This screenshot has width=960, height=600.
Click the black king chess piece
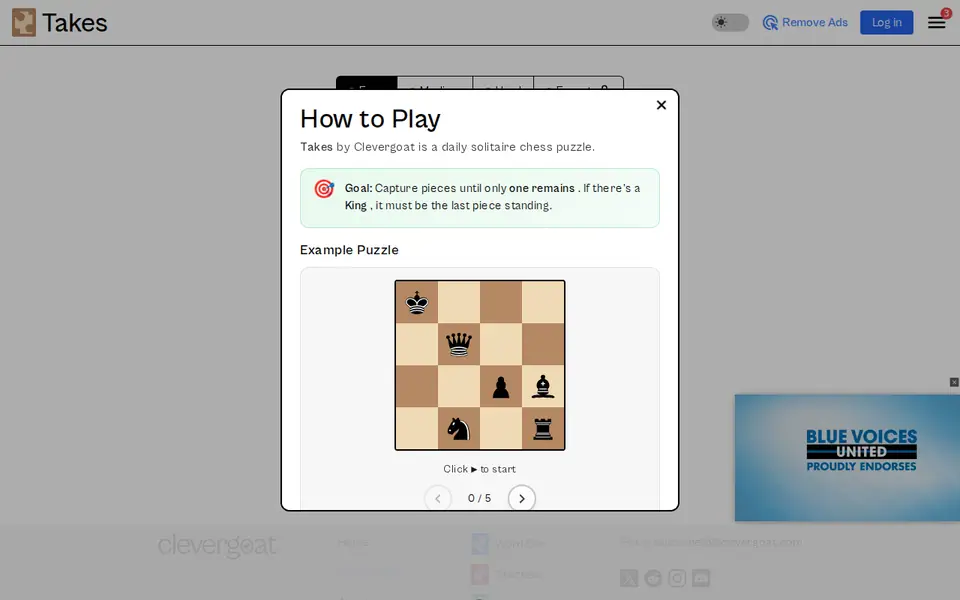(417, 302)
